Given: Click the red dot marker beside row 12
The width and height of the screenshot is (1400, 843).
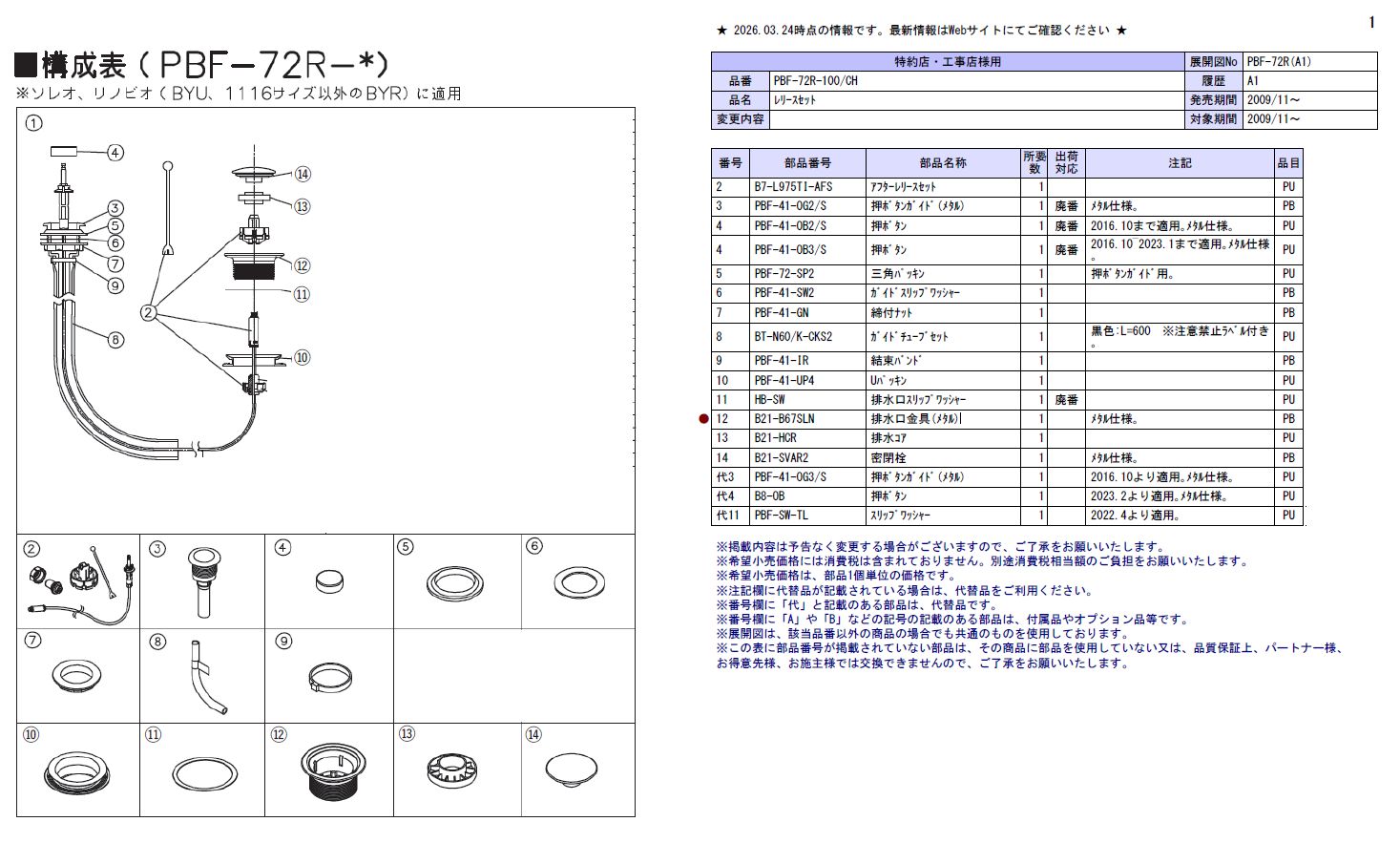Looking at the screenshot, I should 704,419.
